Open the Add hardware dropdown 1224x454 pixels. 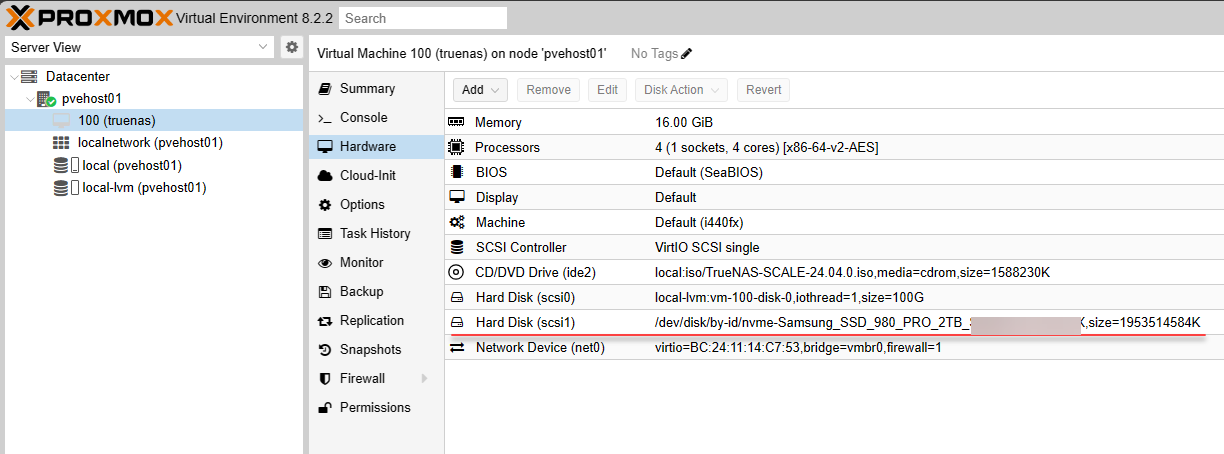tap(480, 90)
